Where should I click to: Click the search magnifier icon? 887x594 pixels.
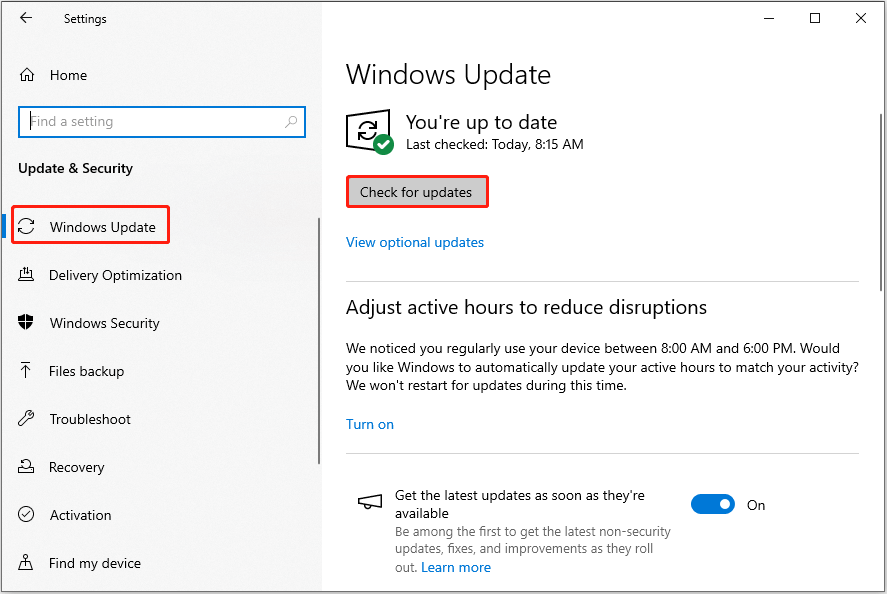pyautogui.click(x=291, y=122)
